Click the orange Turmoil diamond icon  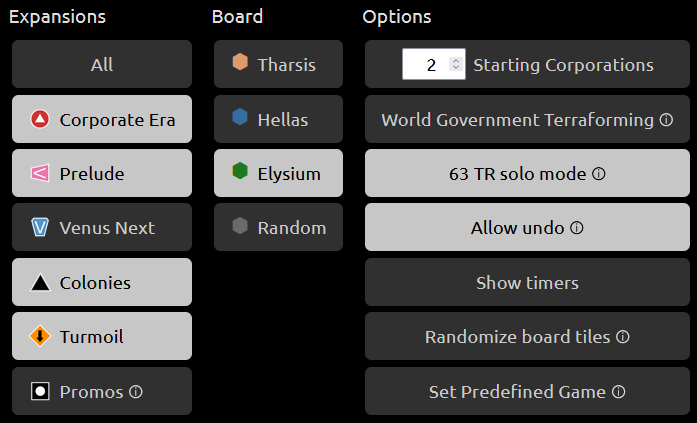40,336
